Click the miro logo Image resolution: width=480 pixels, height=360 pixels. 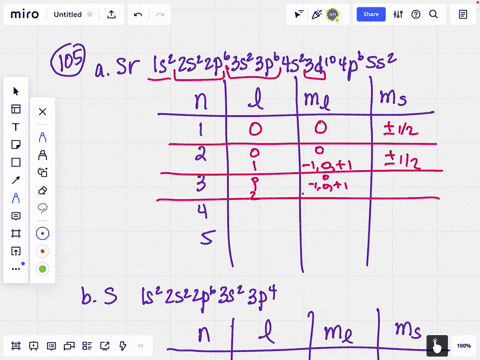pyautogui.click(x=25, y=14)
